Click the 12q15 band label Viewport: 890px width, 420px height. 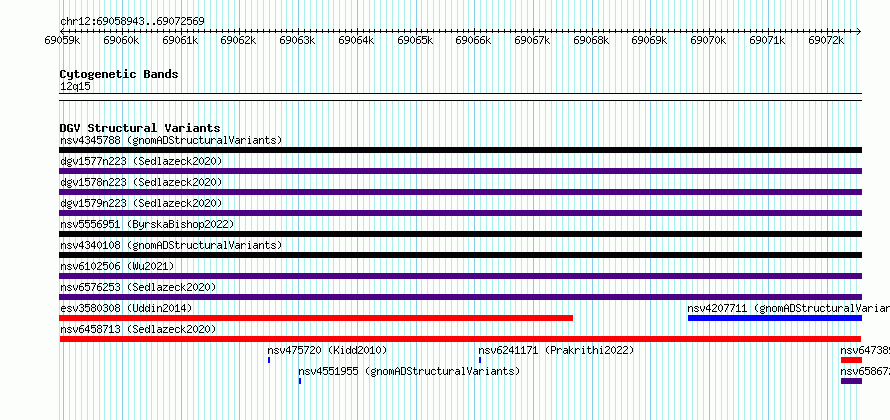(x=75, y=86)
